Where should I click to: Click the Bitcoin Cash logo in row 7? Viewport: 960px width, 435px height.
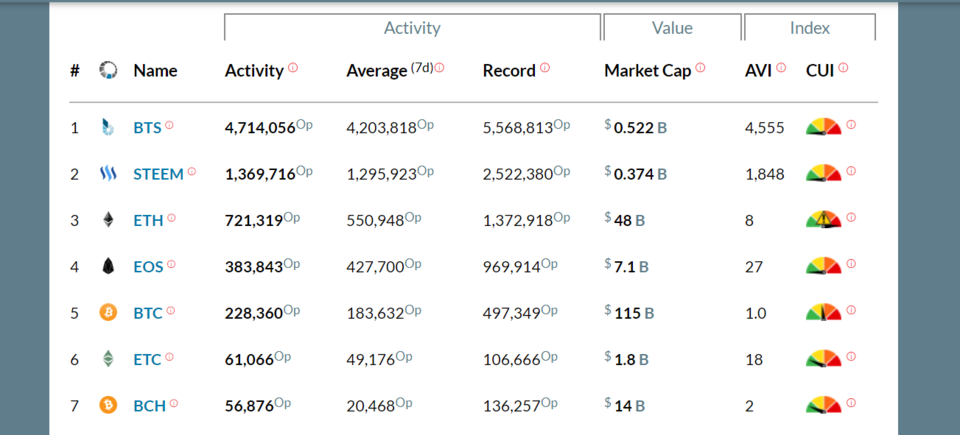pyautogui.click(x=108, y=406)
